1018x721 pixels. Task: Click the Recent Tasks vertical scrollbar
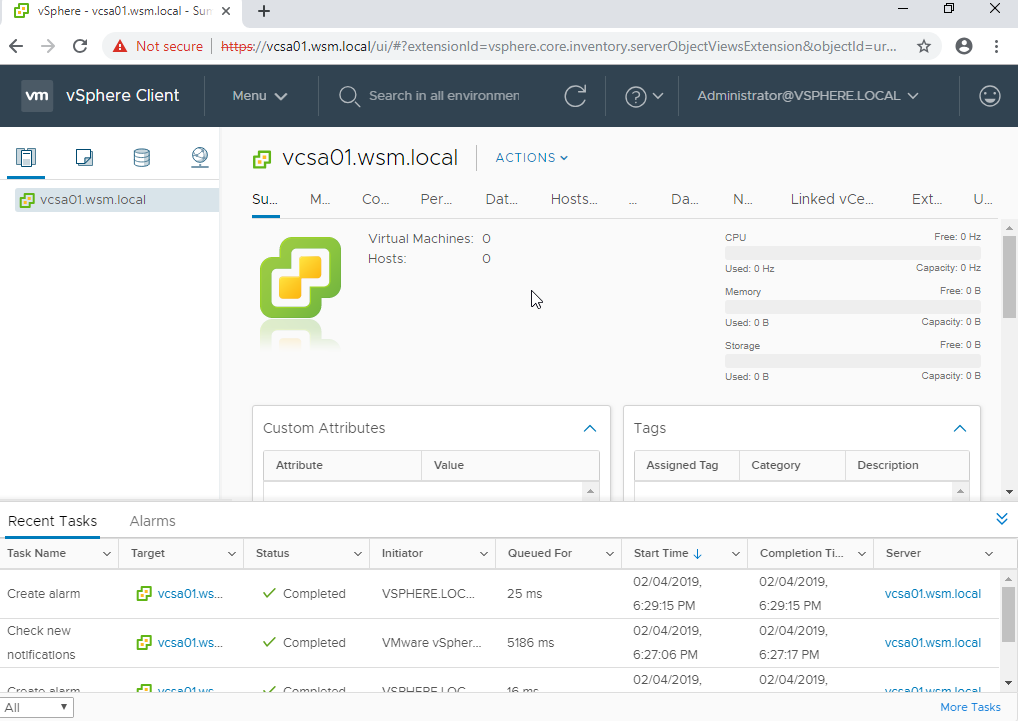[1008, 613]
